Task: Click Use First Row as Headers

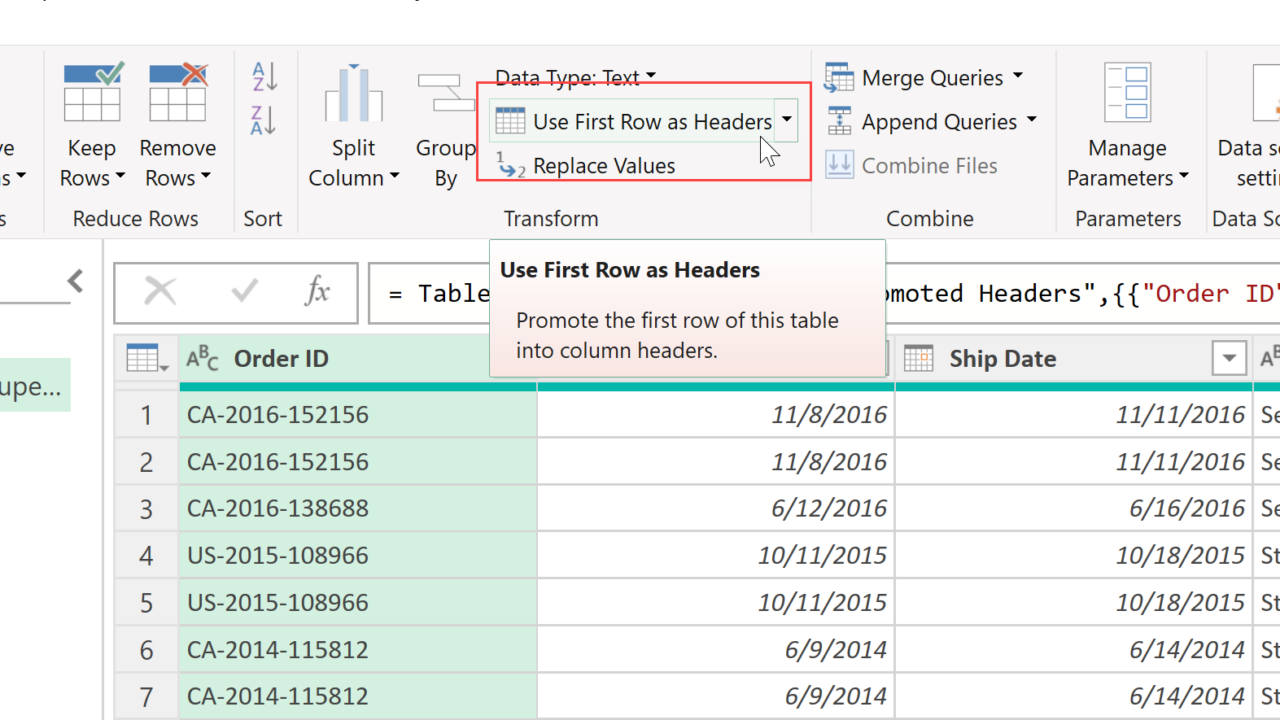Action: point(651,122)
